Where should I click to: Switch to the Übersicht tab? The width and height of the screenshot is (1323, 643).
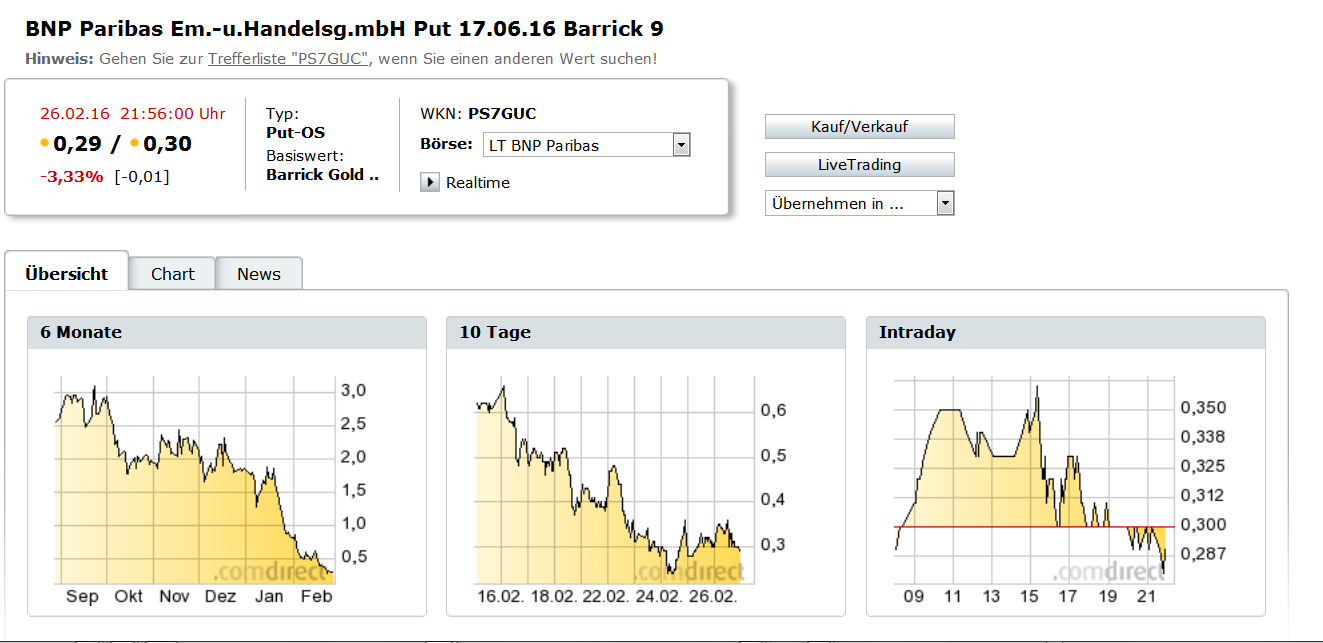coord(66,274)
